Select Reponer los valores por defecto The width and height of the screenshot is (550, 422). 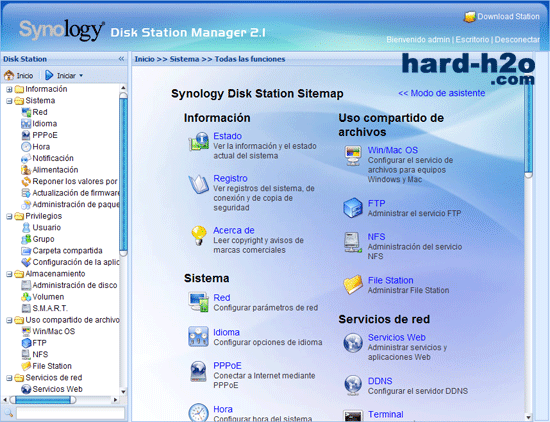75,181
